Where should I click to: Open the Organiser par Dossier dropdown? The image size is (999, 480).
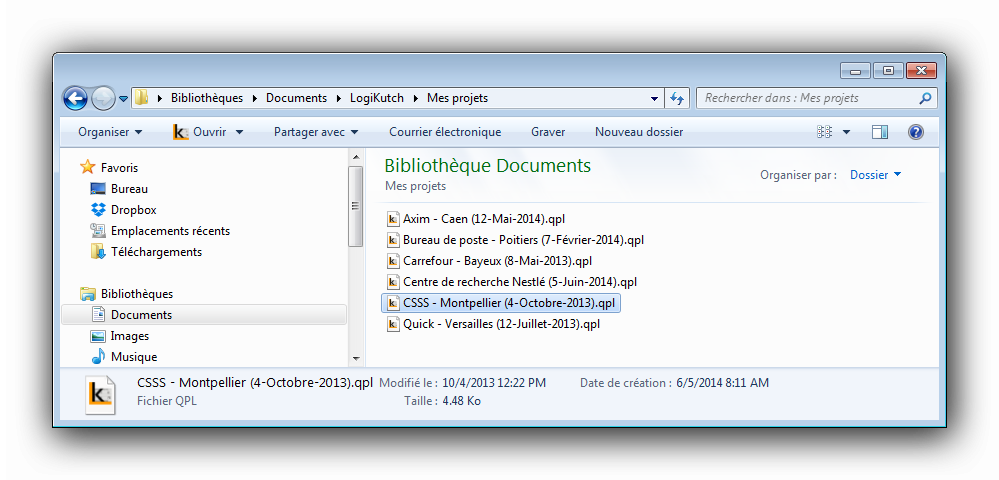(875, 175)
